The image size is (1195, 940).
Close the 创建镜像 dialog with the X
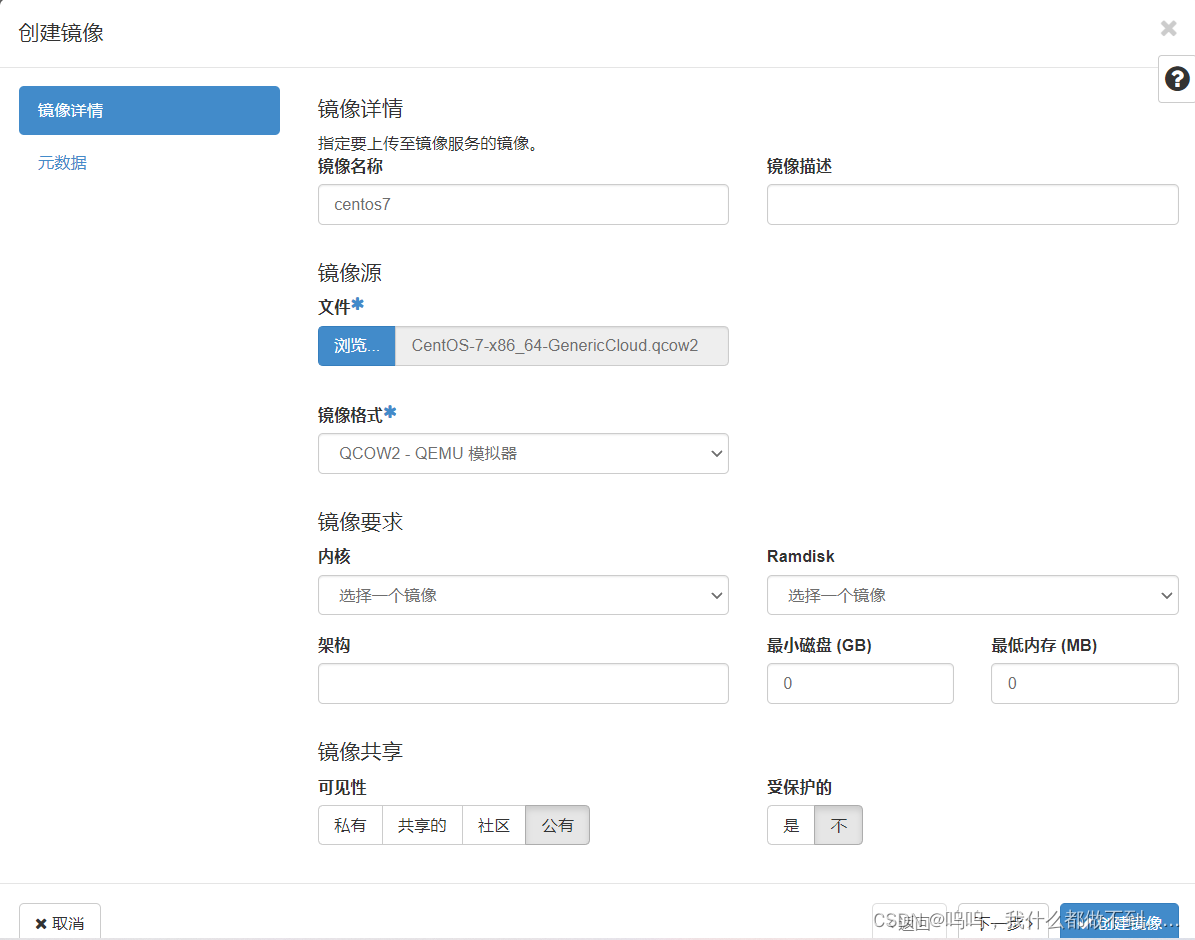click(1168, 28)
